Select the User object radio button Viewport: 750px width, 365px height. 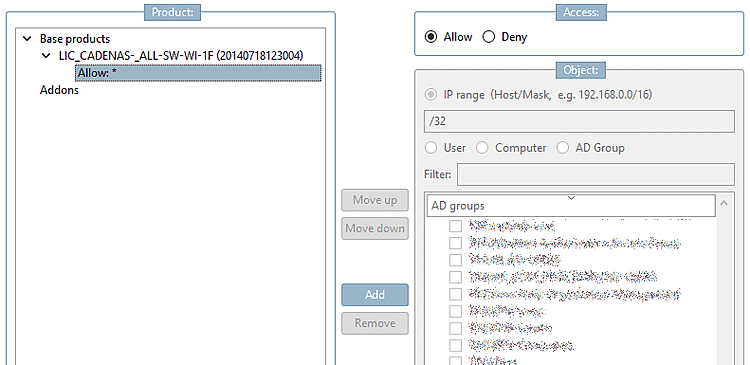click(431, 148)
